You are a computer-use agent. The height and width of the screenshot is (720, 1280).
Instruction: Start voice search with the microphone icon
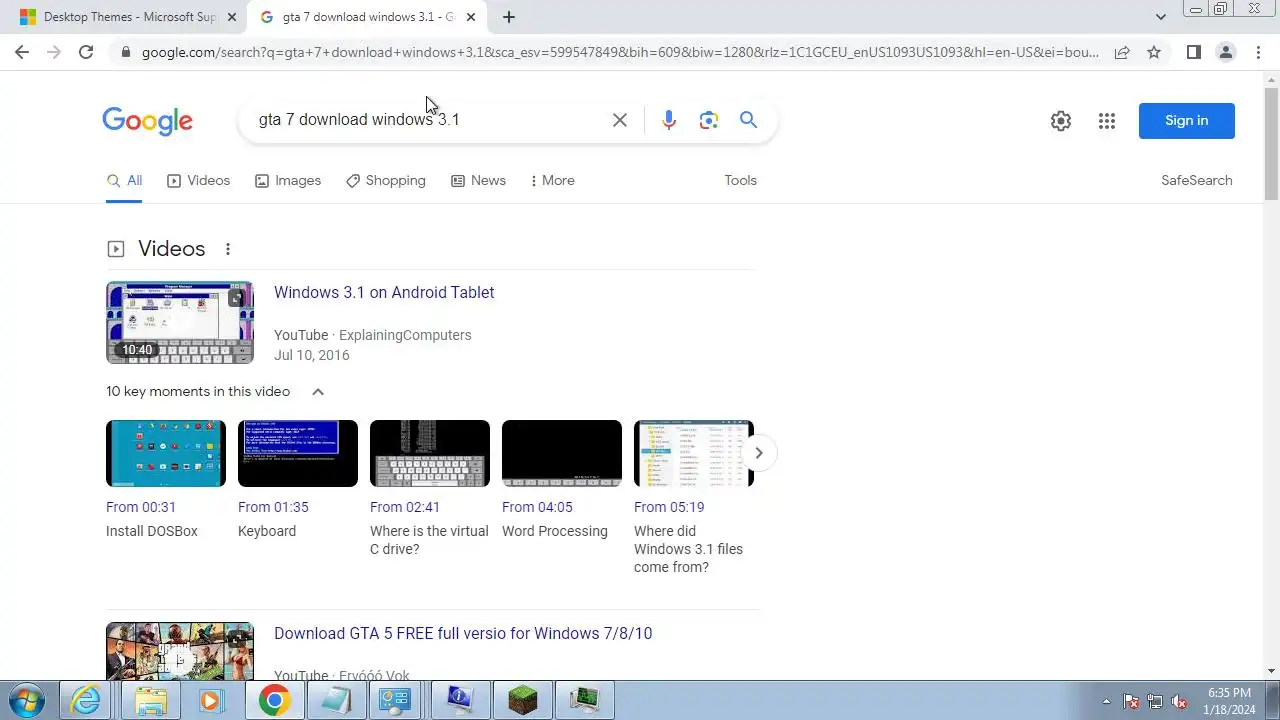coord(669,120)
